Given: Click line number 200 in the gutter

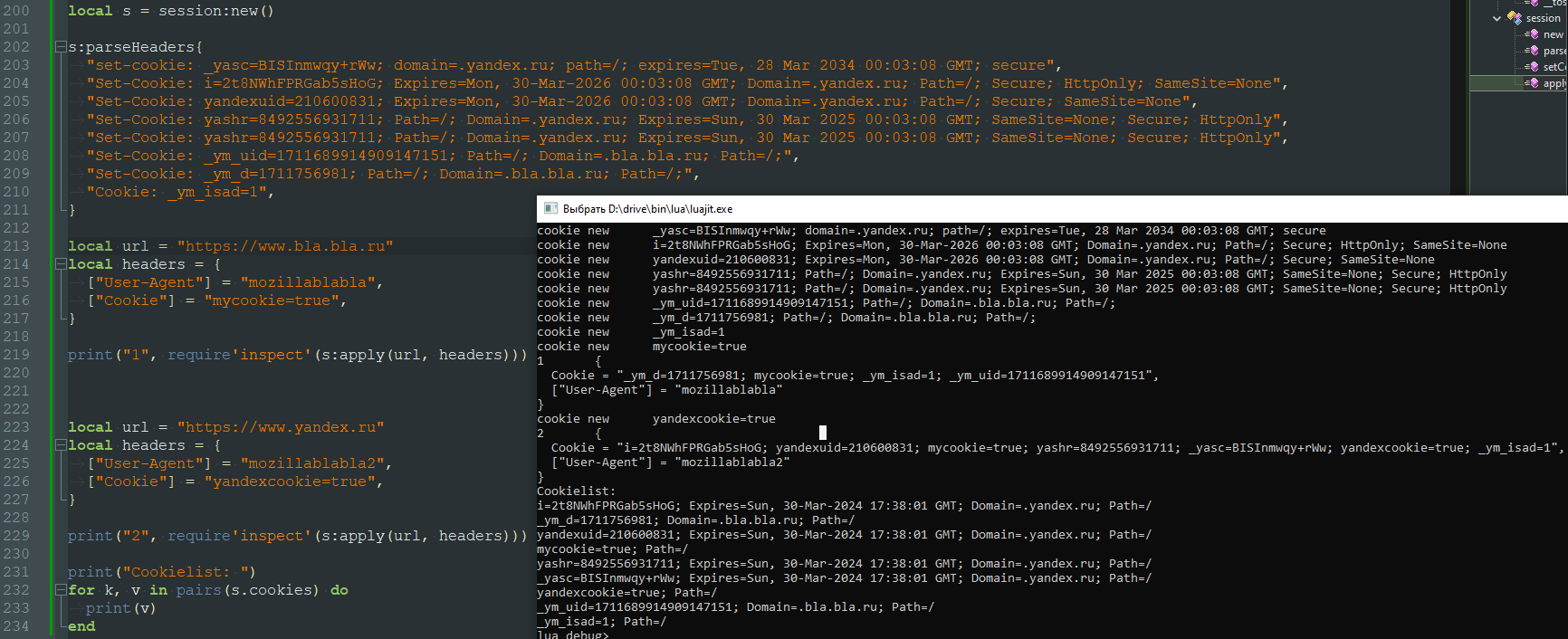Looking at the screenshot, I should click(x=16, y=11).
